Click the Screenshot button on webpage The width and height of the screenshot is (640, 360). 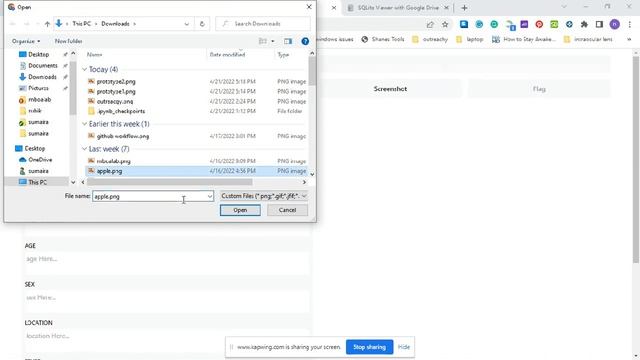(390, 89)
